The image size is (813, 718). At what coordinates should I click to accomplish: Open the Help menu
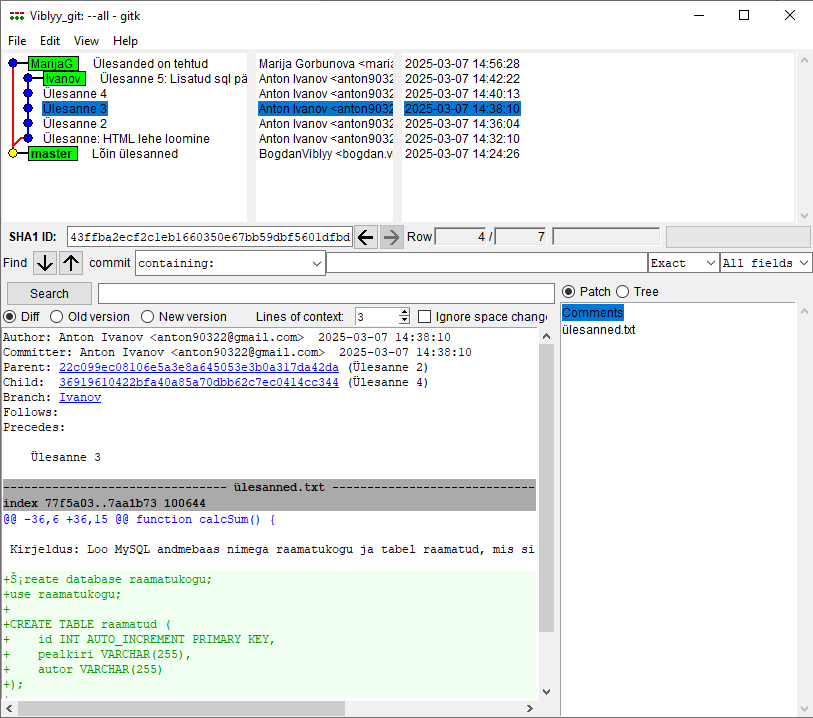125,41
